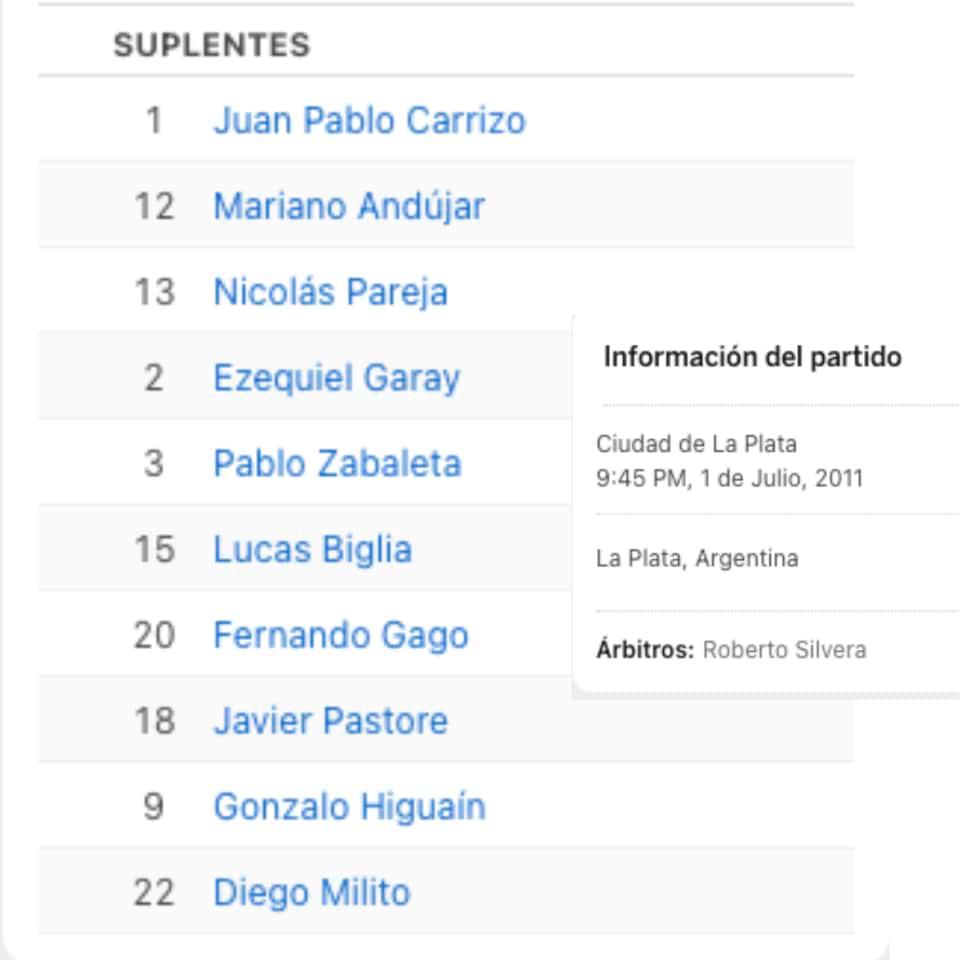Click the Pablo Zabaleta link
Screen dimensions: 960x960
(338, 464)
